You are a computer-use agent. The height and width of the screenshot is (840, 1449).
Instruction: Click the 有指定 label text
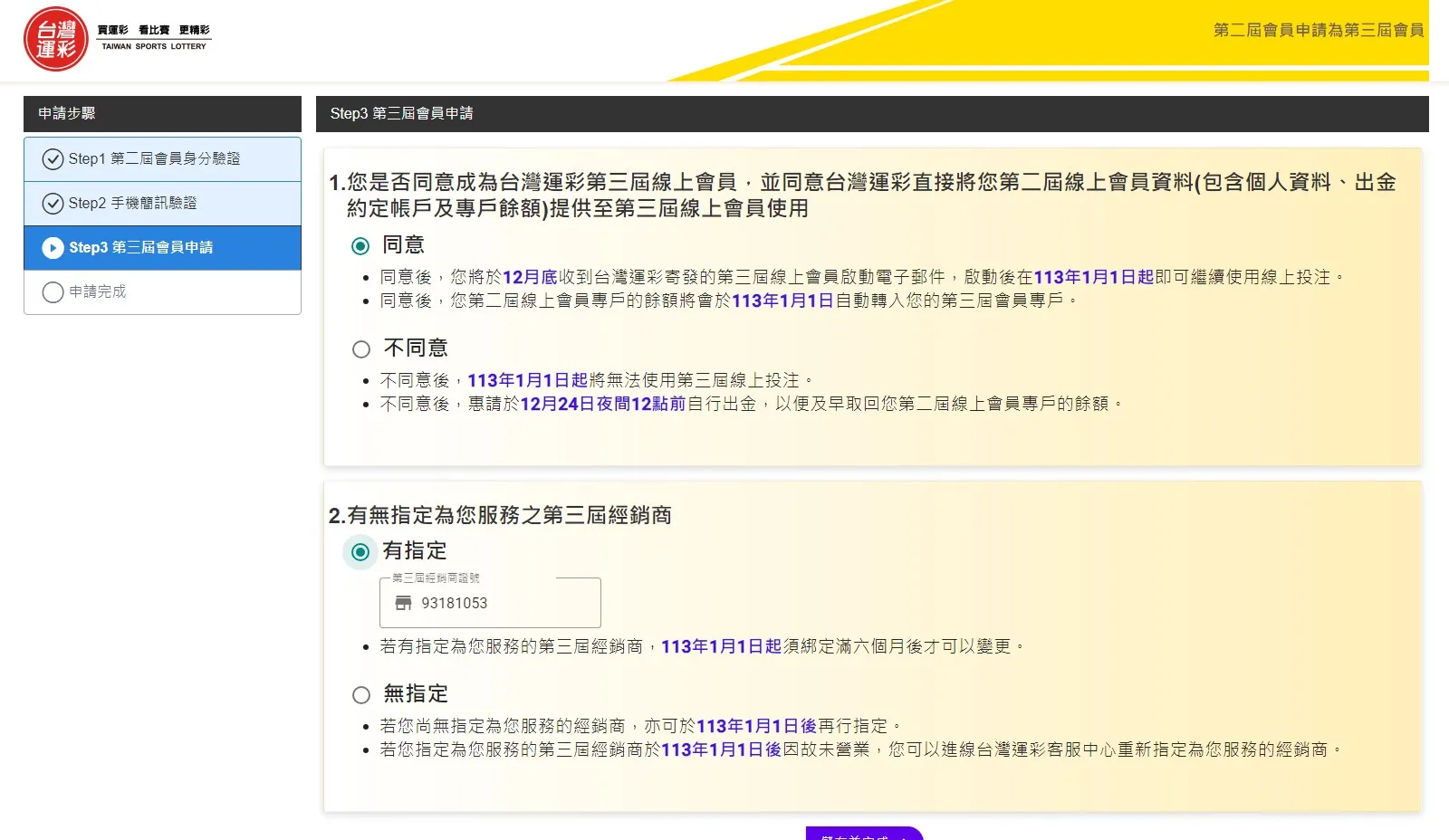415,551
